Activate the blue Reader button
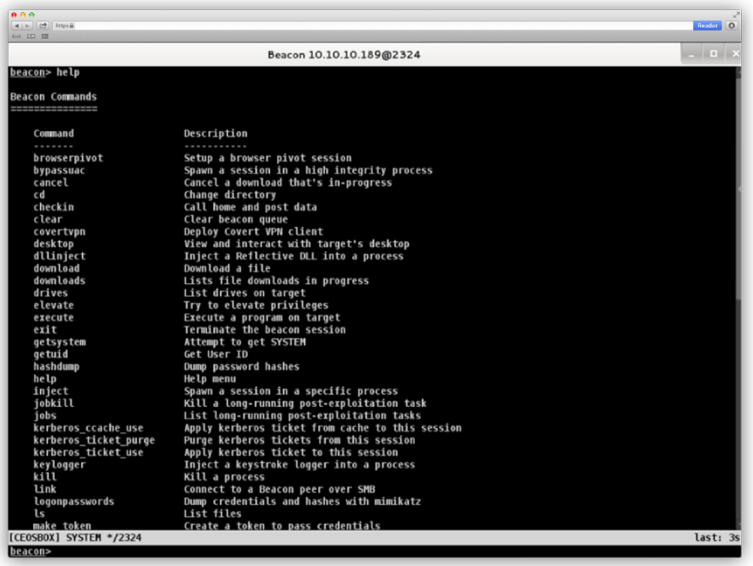Image resolution: width=753 pixels, height=566 pixels. tap(707, 25)
